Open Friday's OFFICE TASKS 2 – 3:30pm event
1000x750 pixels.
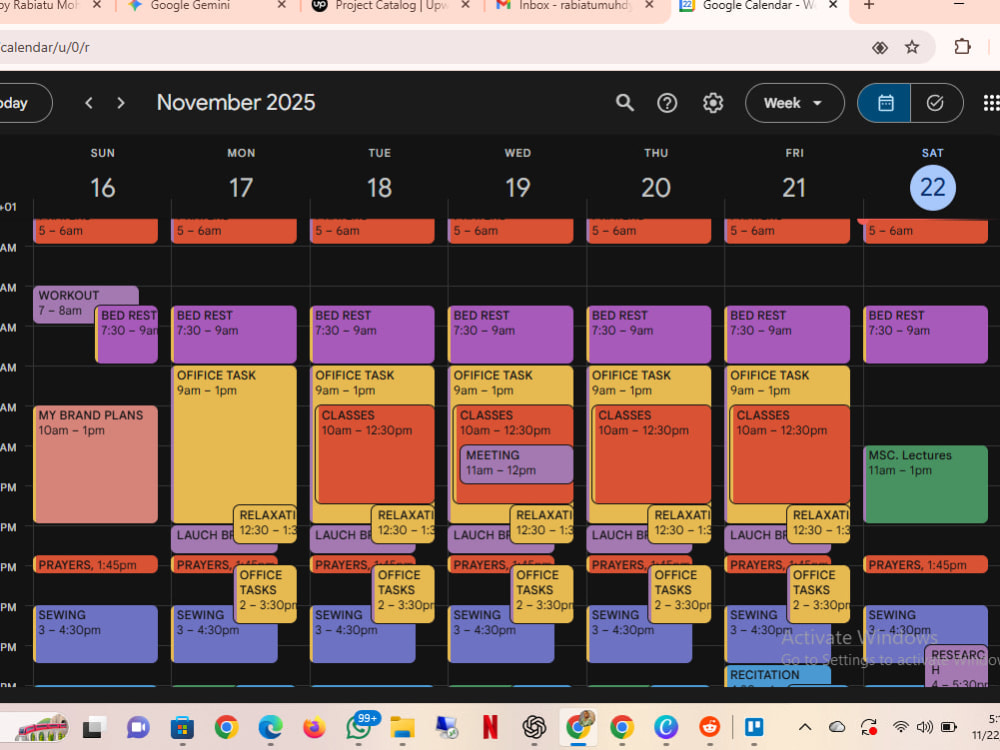pyautogui.click(x=818, y=594)
